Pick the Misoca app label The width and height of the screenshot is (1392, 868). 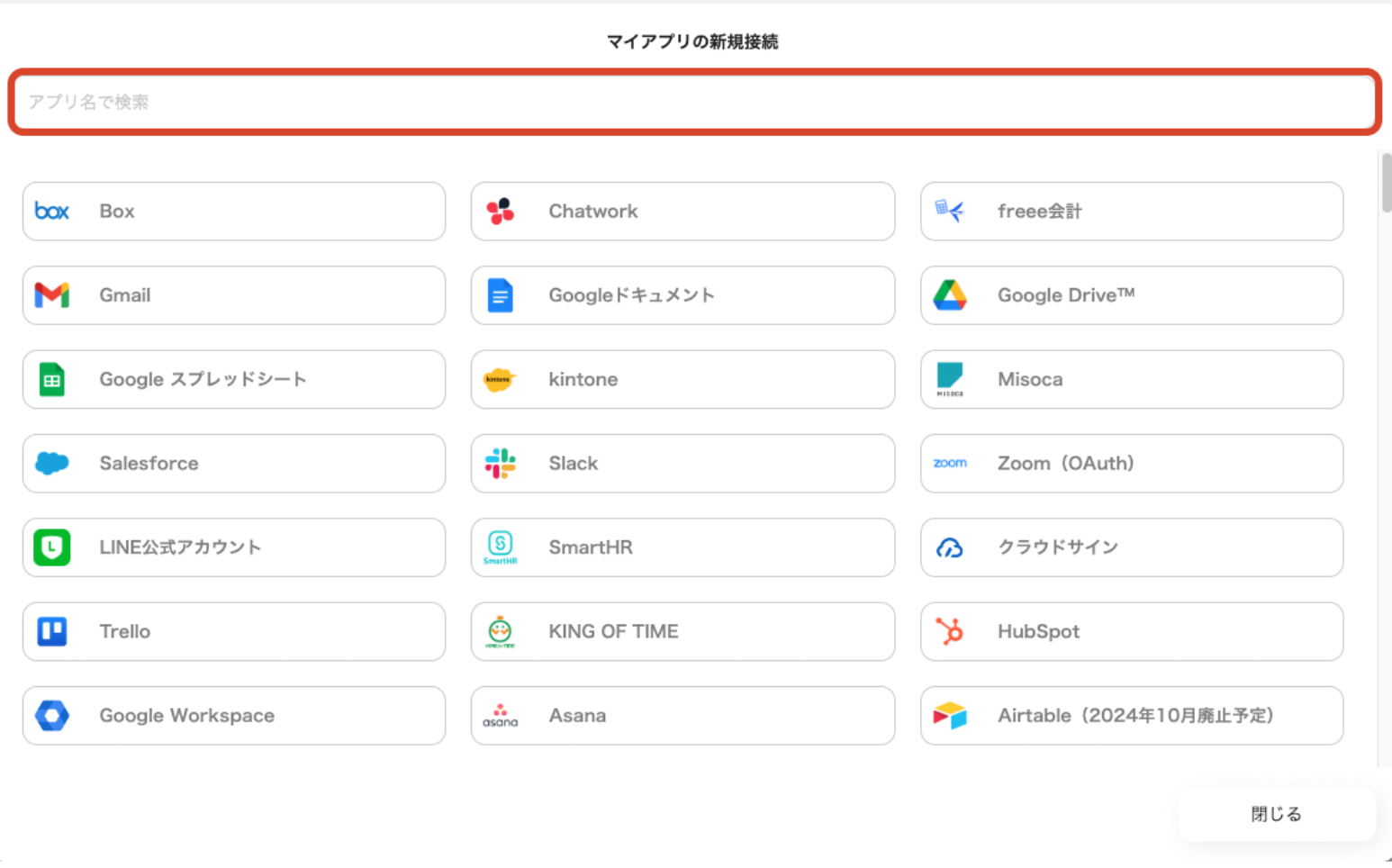click(x=1030, y=379)
